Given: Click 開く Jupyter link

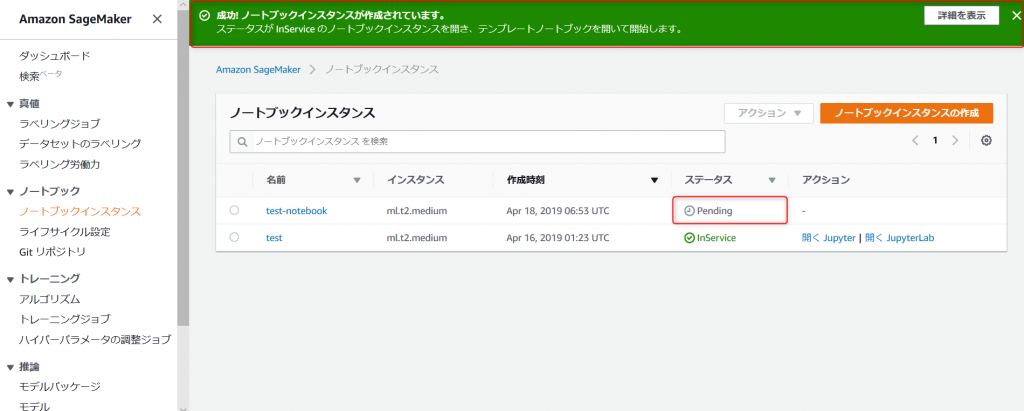Looking at the screenshot, I should click(x=828, y=238).
